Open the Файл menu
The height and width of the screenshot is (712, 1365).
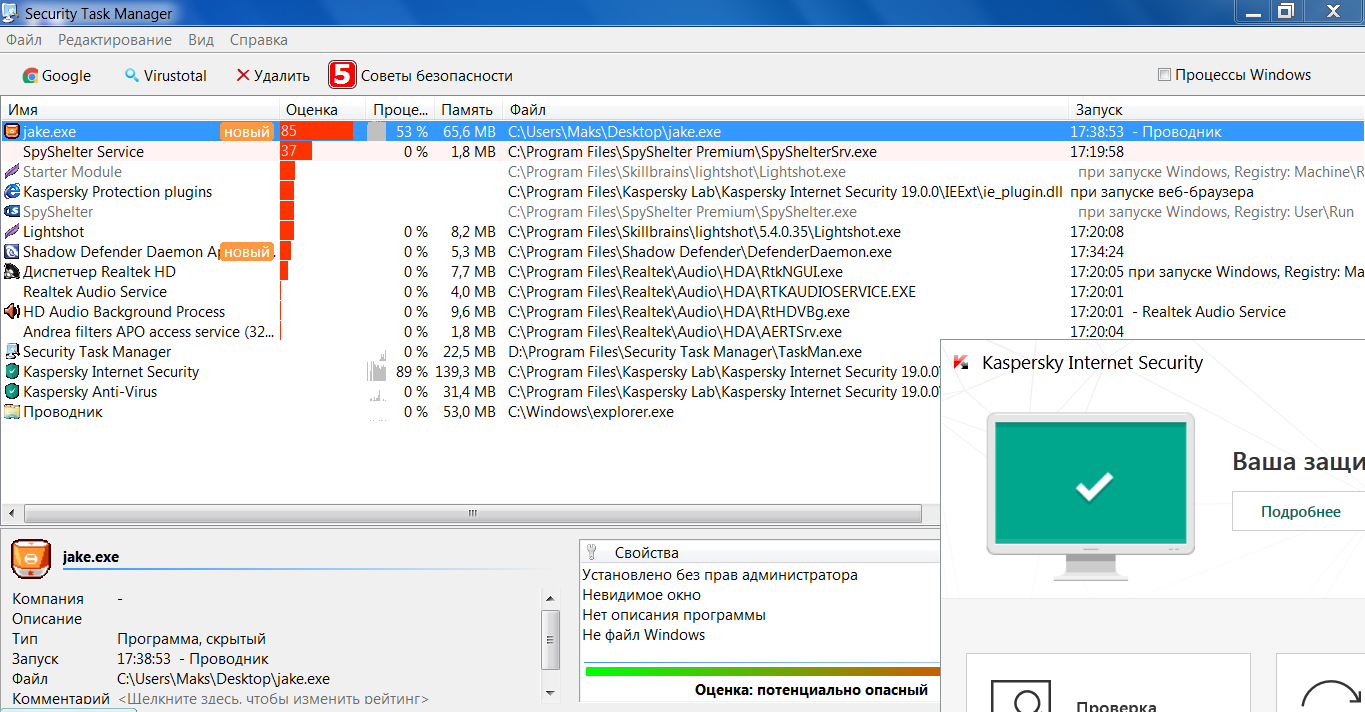tap(24, 40)
